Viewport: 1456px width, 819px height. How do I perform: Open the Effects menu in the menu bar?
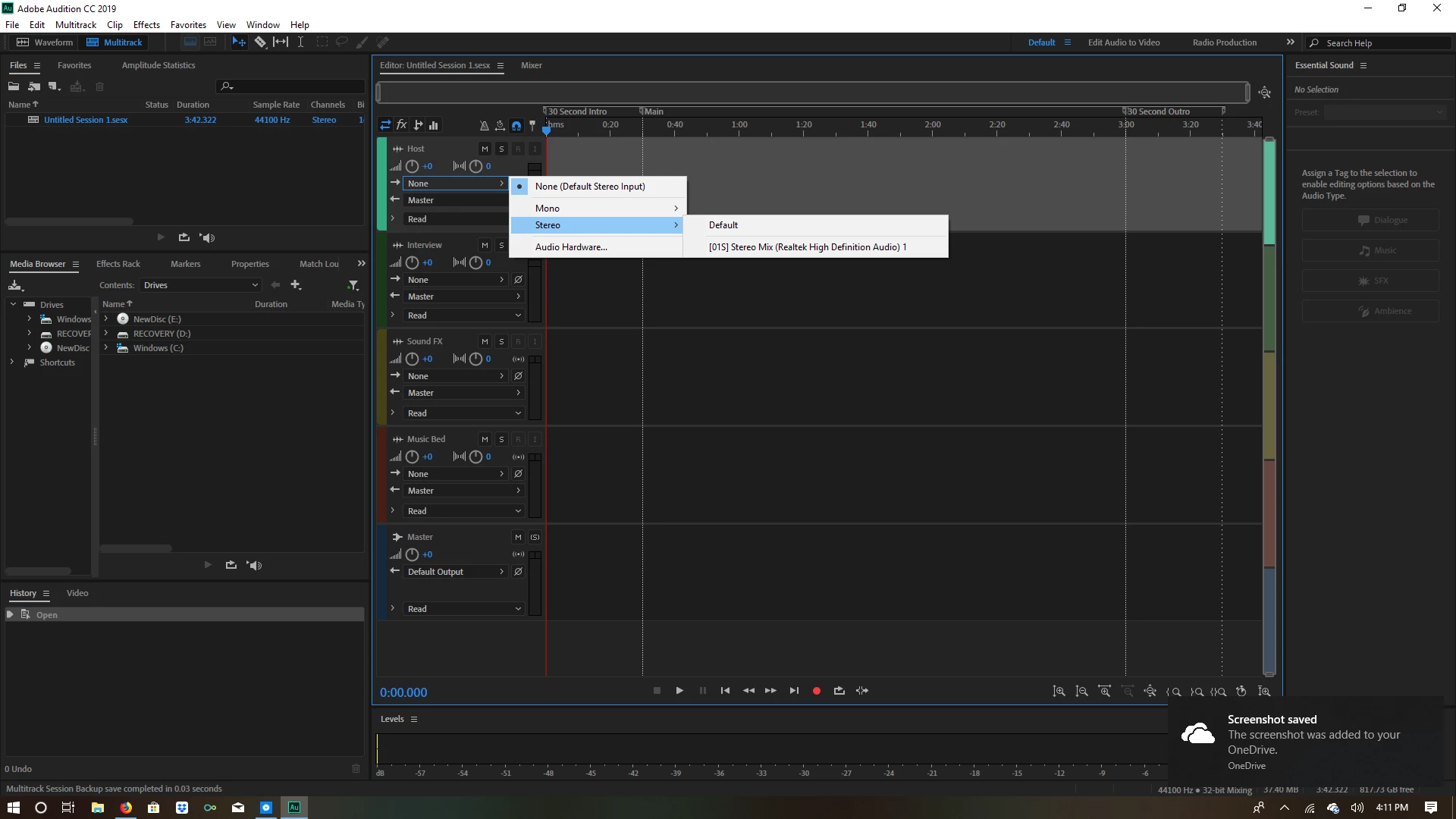point(146,25)
